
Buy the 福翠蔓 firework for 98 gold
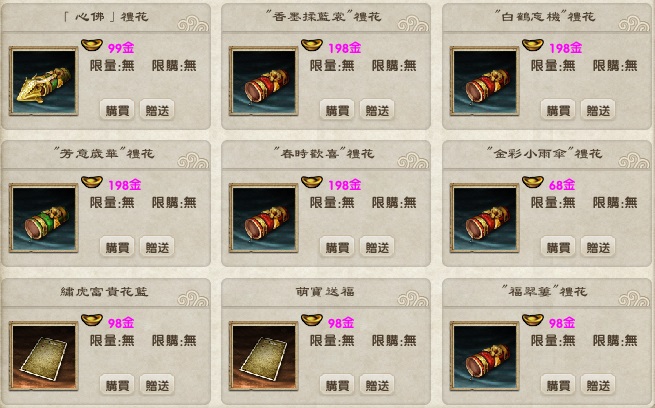(558, 385)
